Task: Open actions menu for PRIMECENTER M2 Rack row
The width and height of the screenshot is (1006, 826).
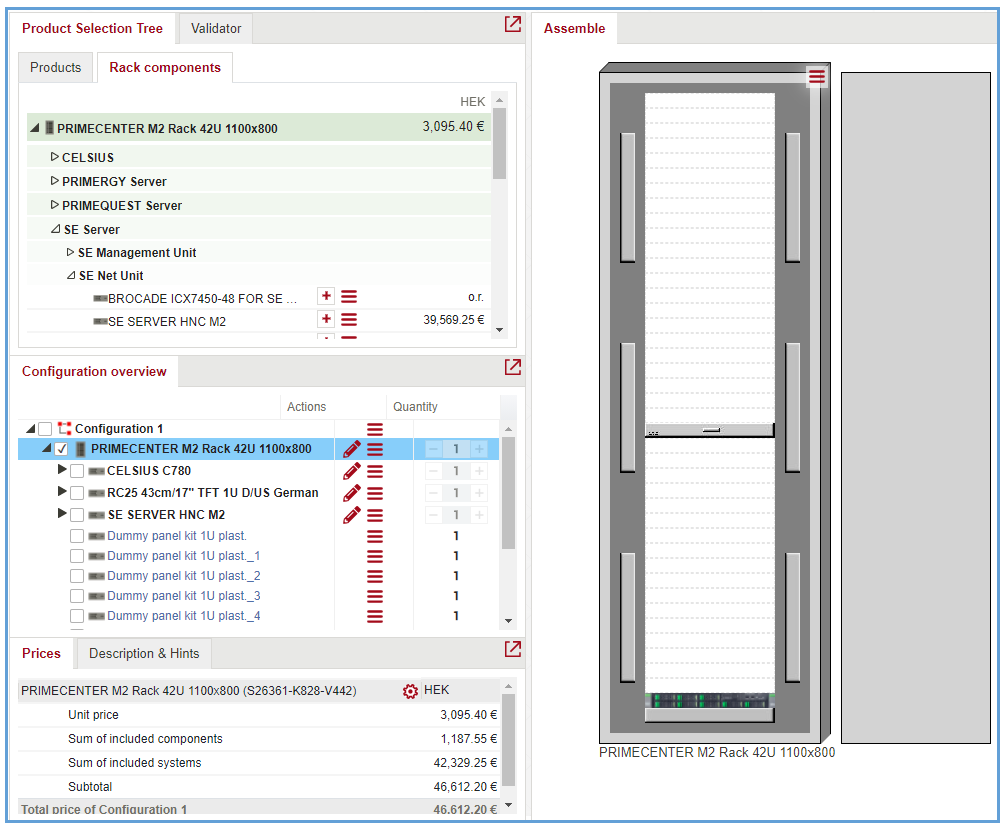Action: click(375, 449)
